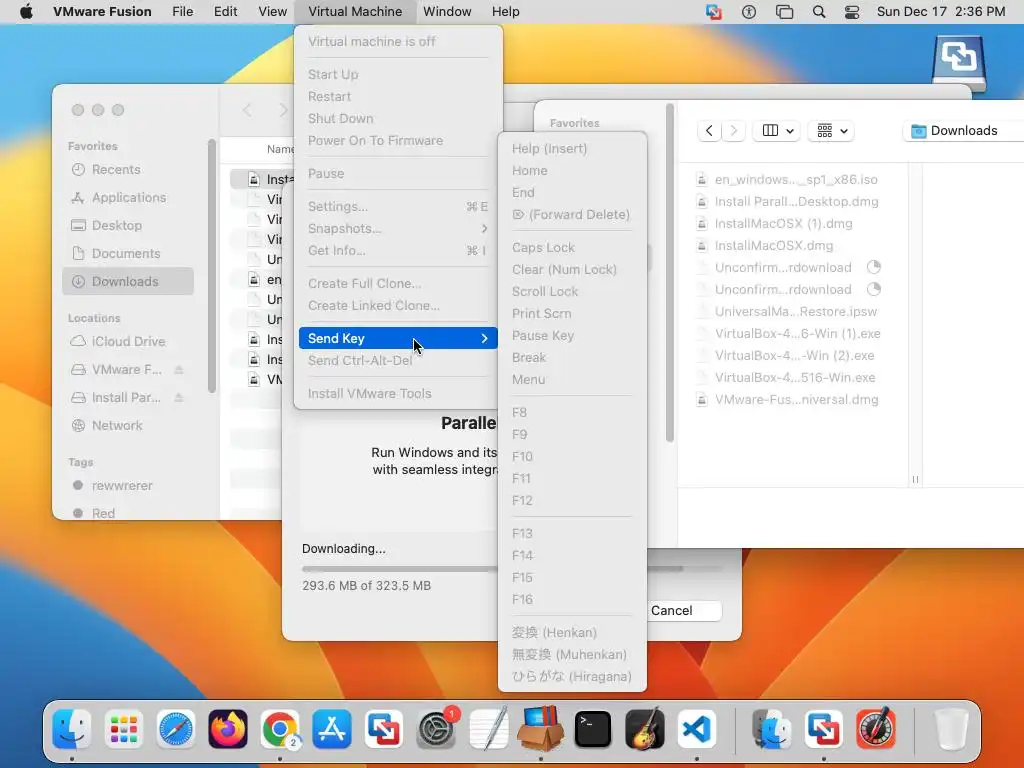Launch Visual Studio Code from dock
This screenshot has height=768, width=1024.
pos(697,729)
